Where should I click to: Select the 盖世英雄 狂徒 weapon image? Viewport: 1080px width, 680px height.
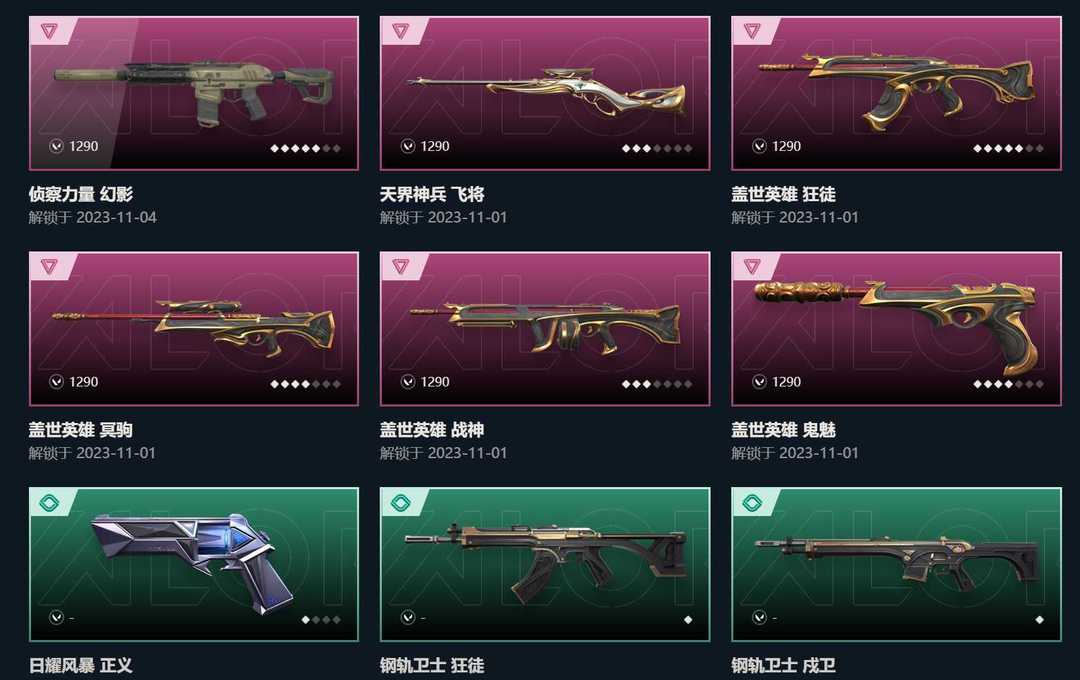tap(895, 92)
